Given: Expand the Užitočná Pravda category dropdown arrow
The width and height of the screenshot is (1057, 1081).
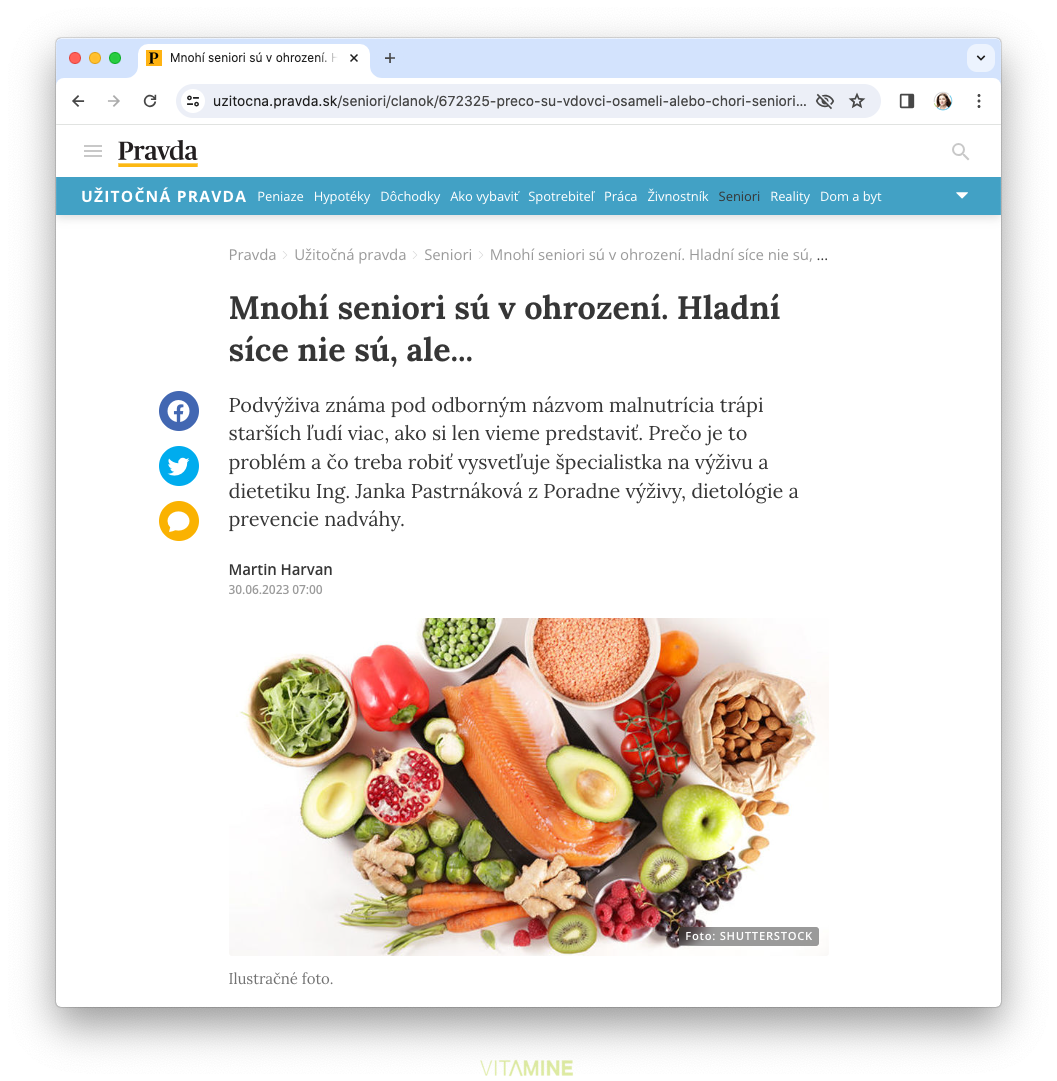Looking at the screenshot, I should pyautogui.click(x=962, y=196).
